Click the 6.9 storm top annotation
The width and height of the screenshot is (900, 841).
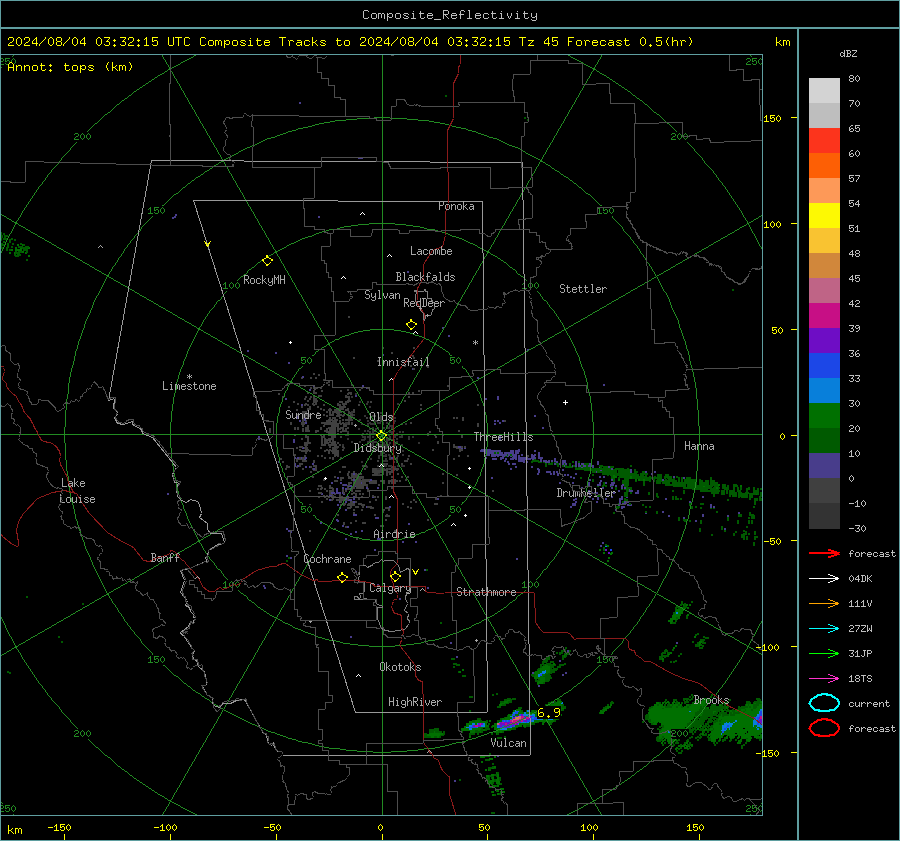pos(549,713)
